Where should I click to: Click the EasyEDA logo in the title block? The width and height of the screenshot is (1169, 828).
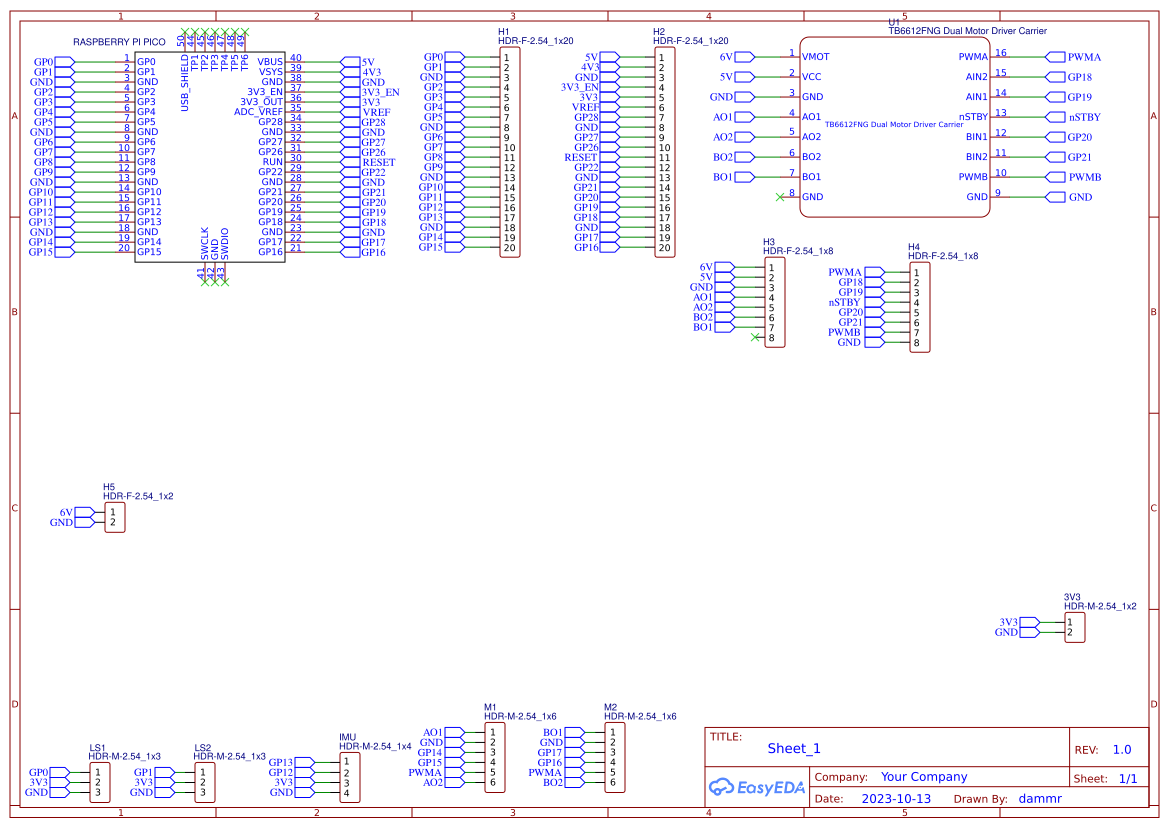click(755, 787)
